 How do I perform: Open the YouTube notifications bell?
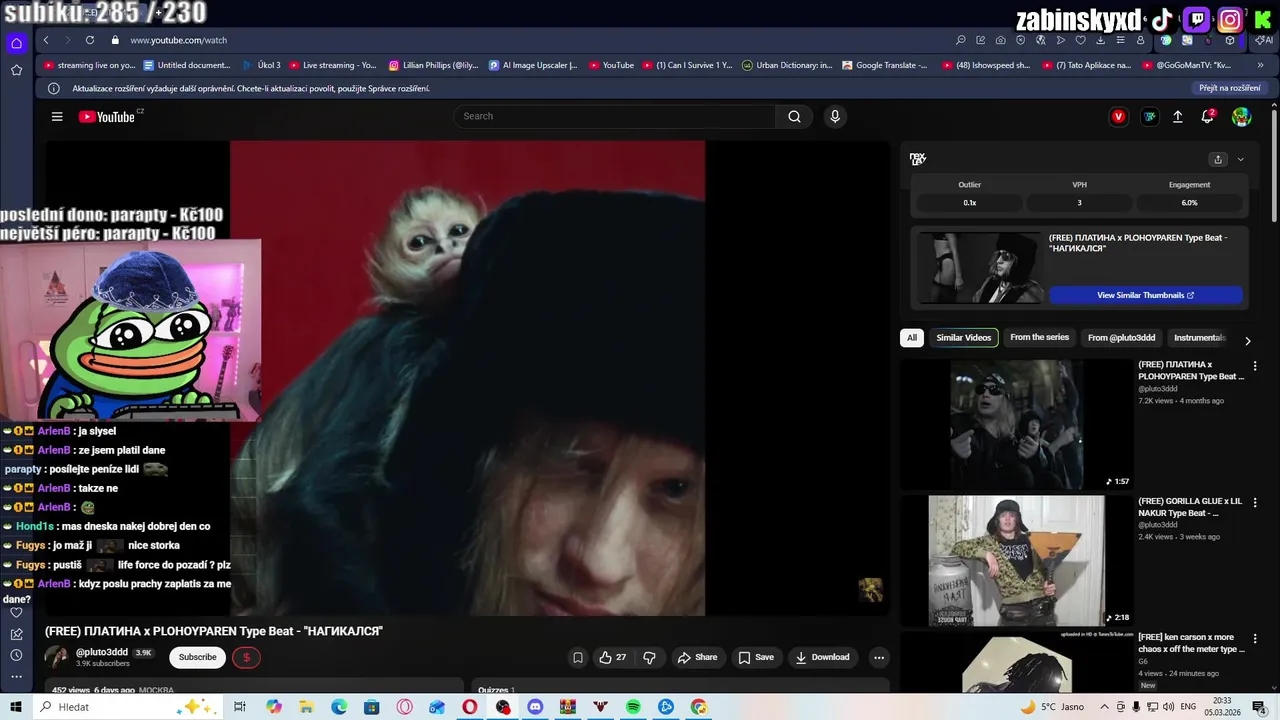[1208, 116]
